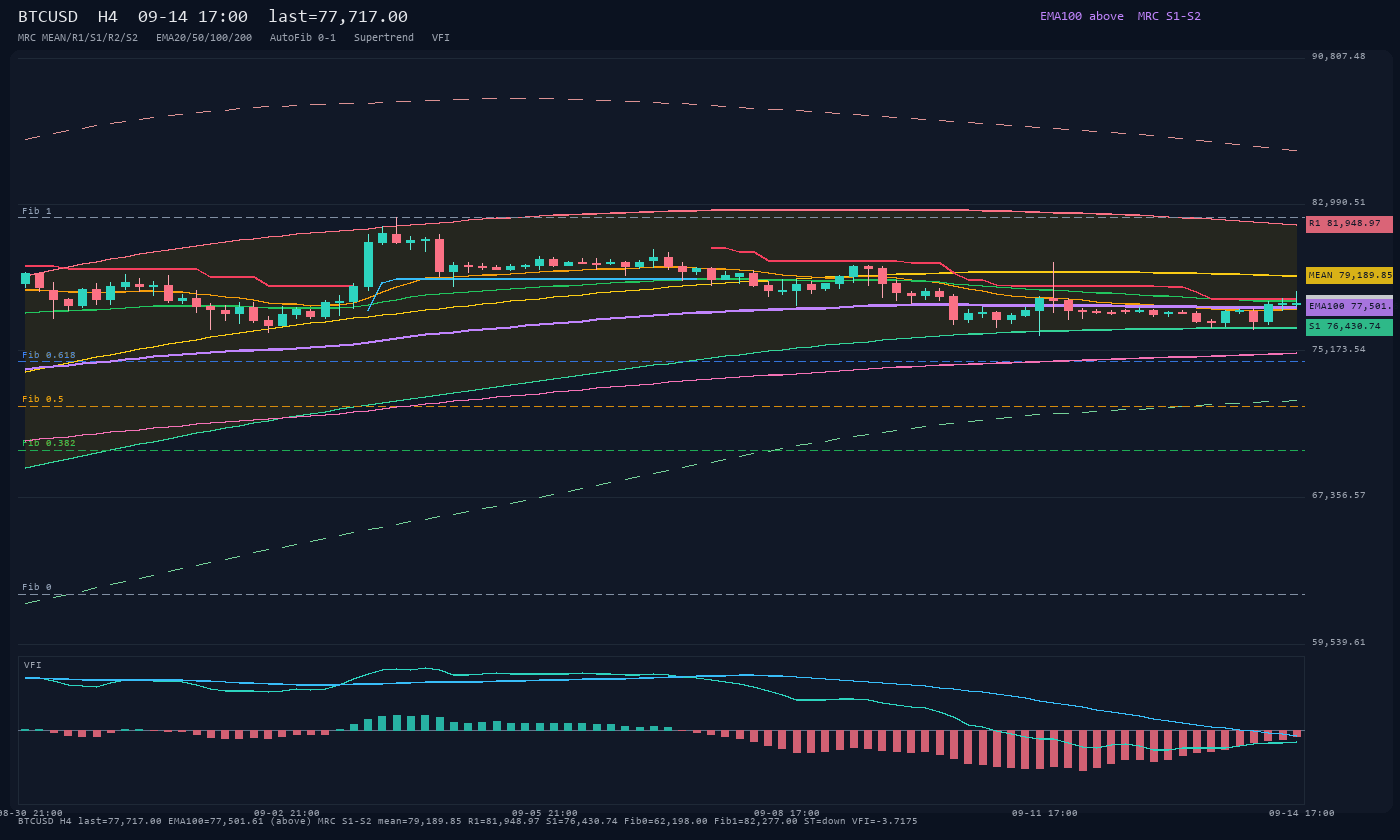
Task: Click the 09-14 17:00 timestamp in the title
Action: point(193,17)
